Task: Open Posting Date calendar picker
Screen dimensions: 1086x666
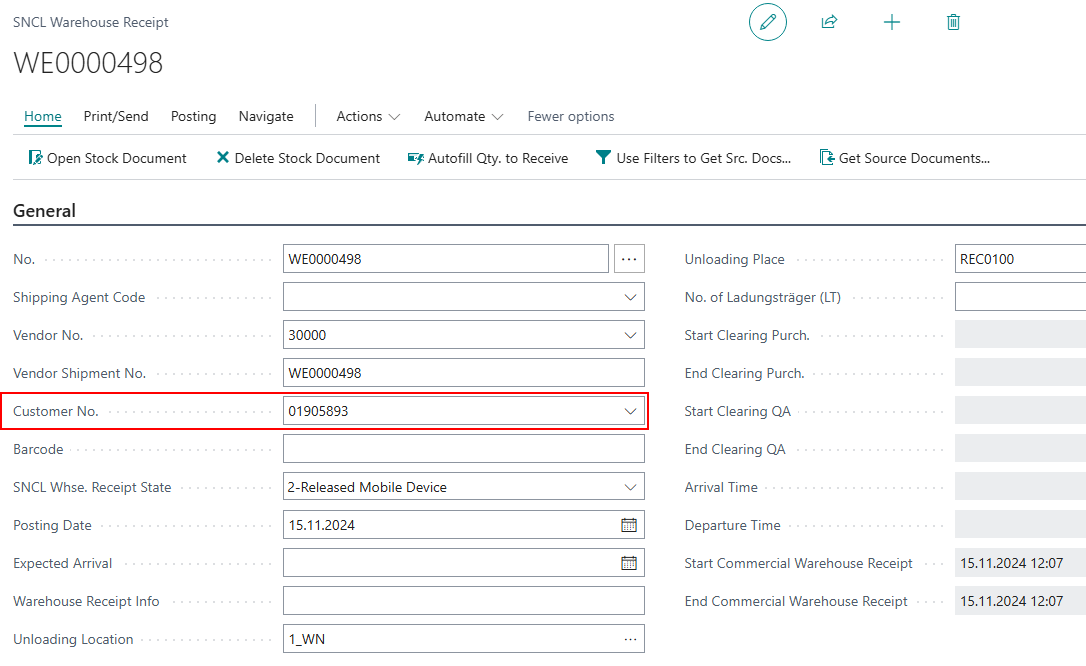Action: (x=629, y=525)
